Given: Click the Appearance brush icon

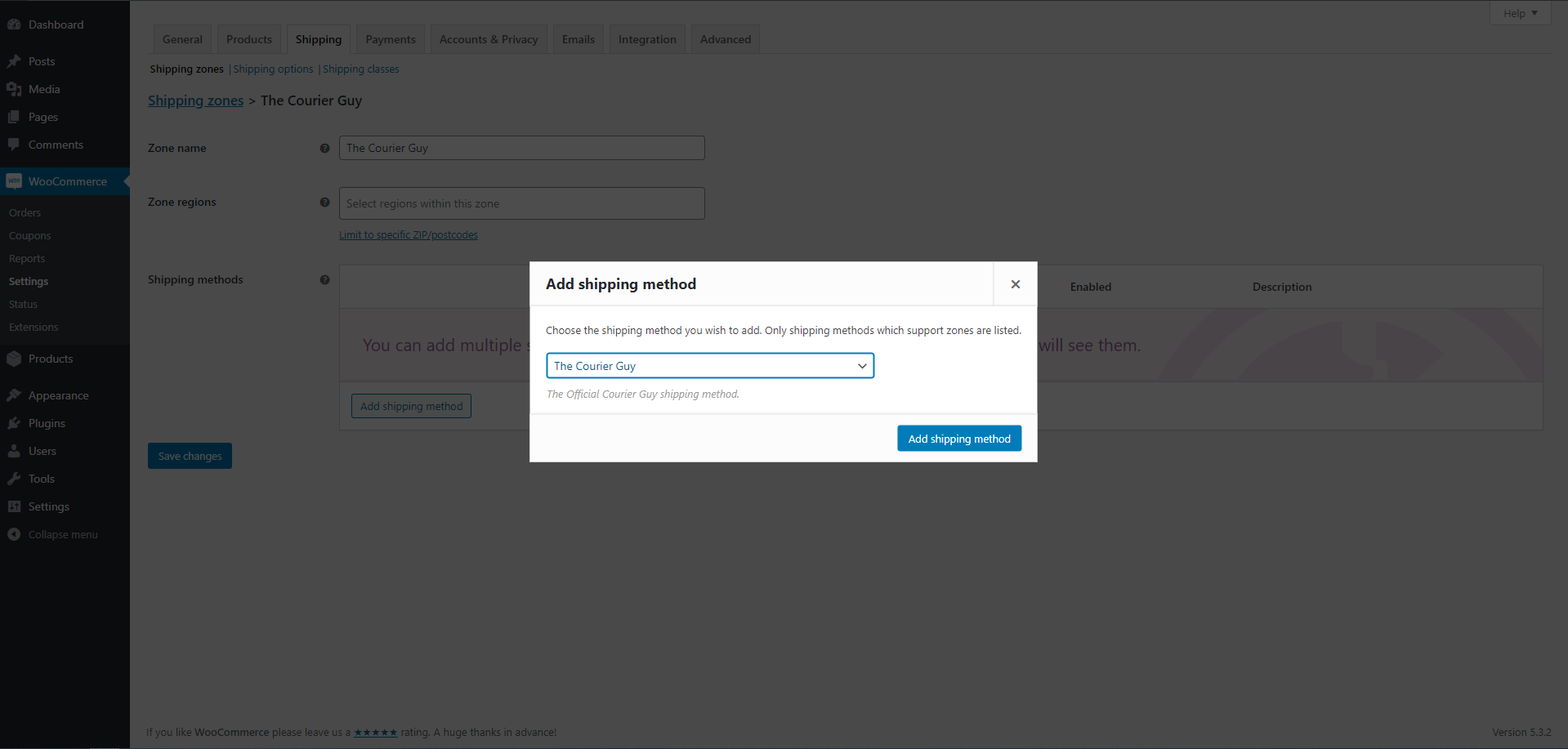Looking at the screenshot, I should pos(14,395).
